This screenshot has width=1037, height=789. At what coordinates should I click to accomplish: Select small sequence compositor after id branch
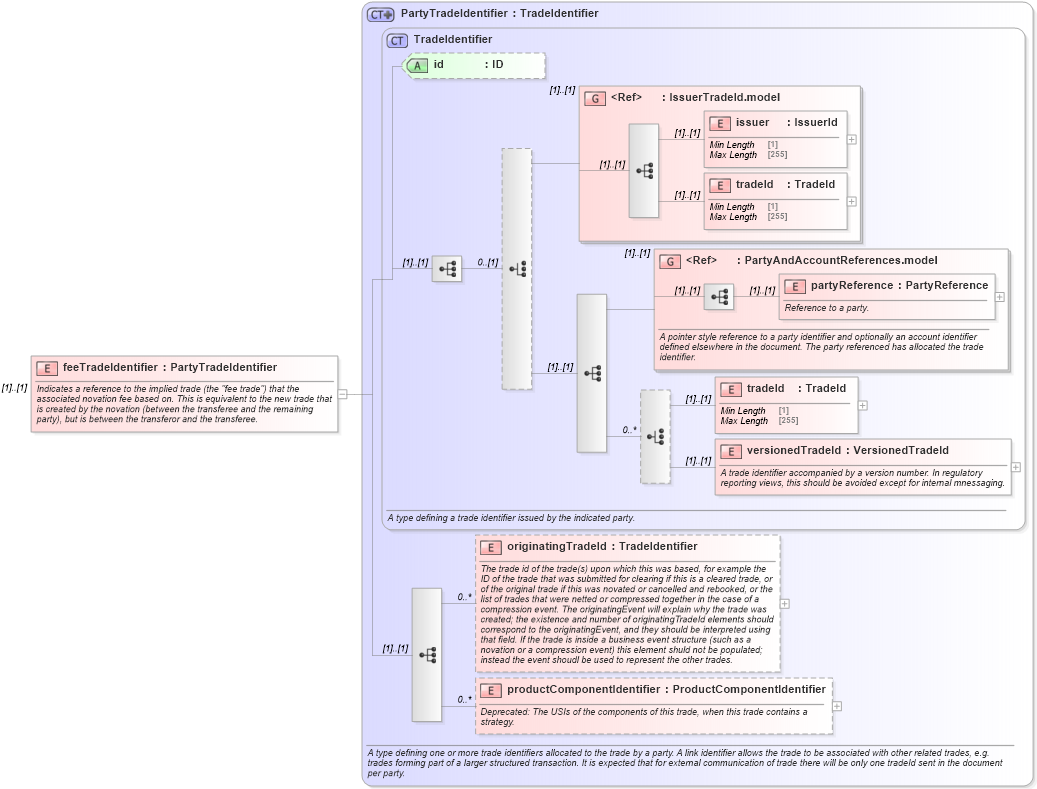[x=447, y=269]
